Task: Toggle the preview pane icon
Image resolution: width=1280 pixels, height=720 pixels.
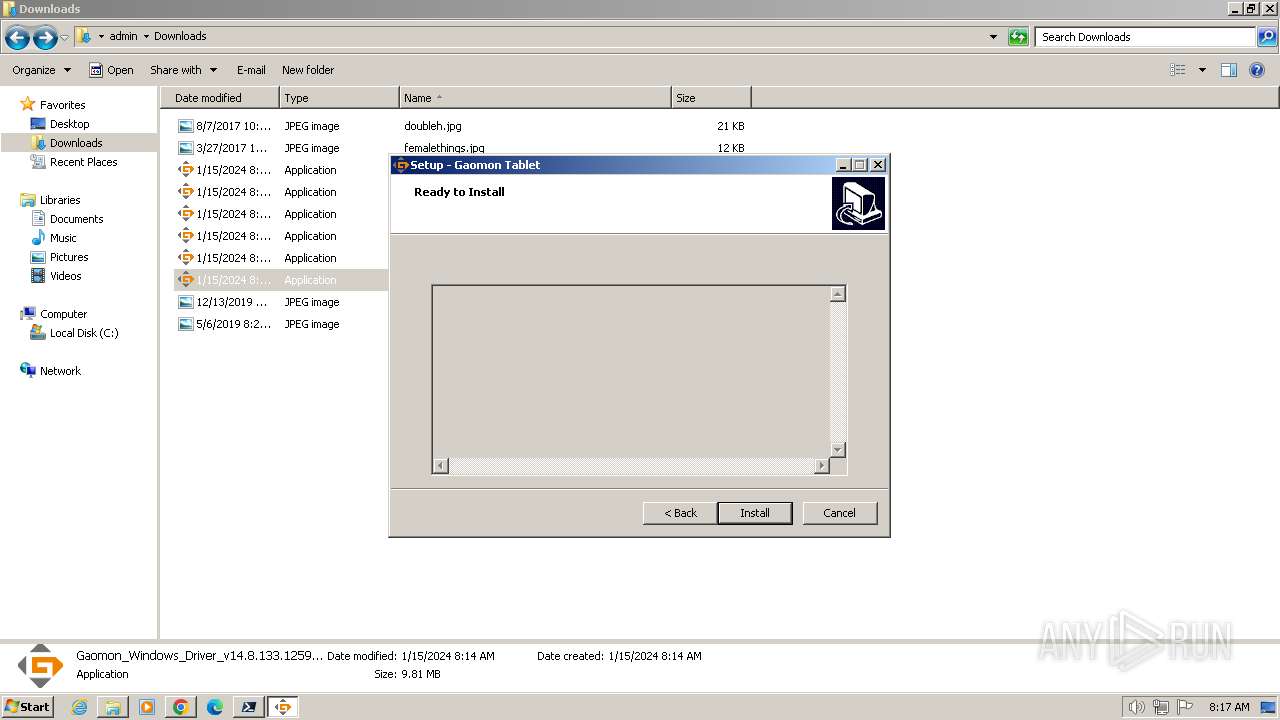Action: [1229, 70]
